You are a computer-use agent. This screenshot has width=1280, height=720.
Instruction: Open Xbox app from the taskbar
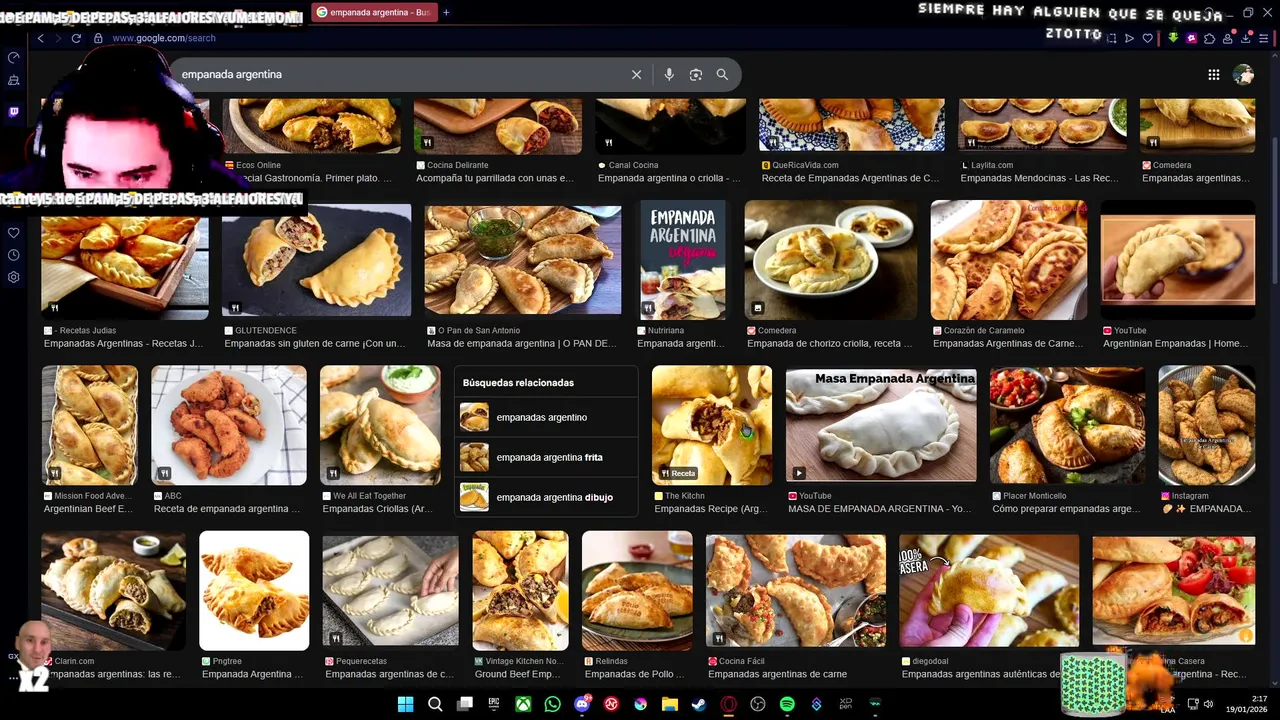tap(523, 704)
